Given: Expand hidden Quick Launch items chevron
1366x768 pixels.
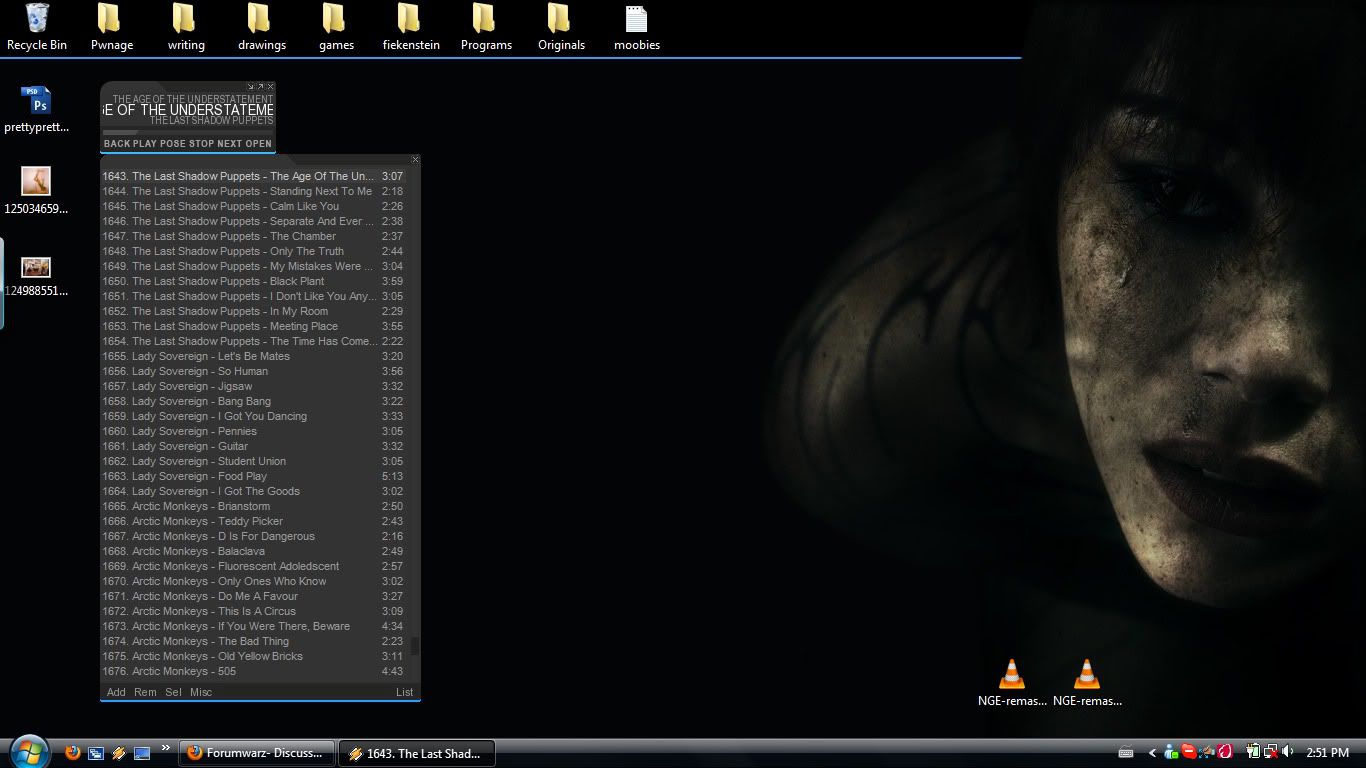Looking at the screenshot, I should click(166, 747).
